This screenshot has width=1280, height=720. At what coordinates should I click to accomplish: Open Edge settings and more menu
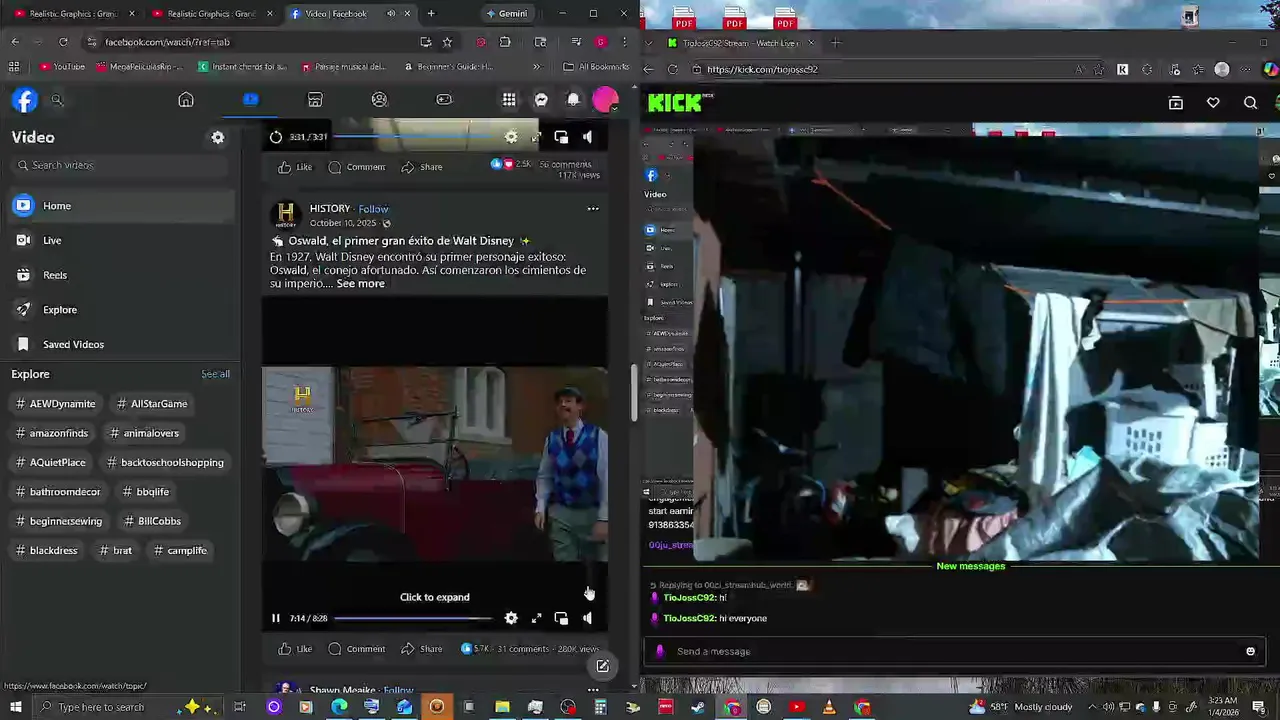pos(1246,70)
